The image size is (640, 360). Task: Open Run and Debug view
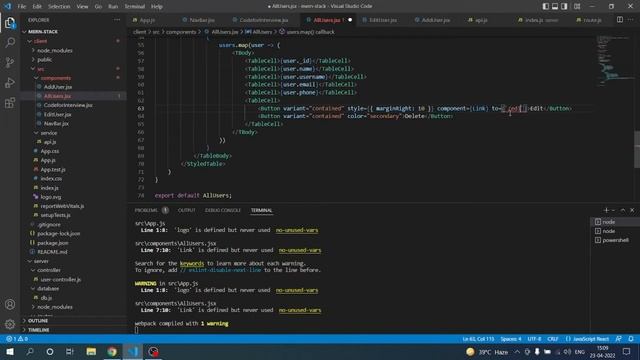tap(10, 82)
